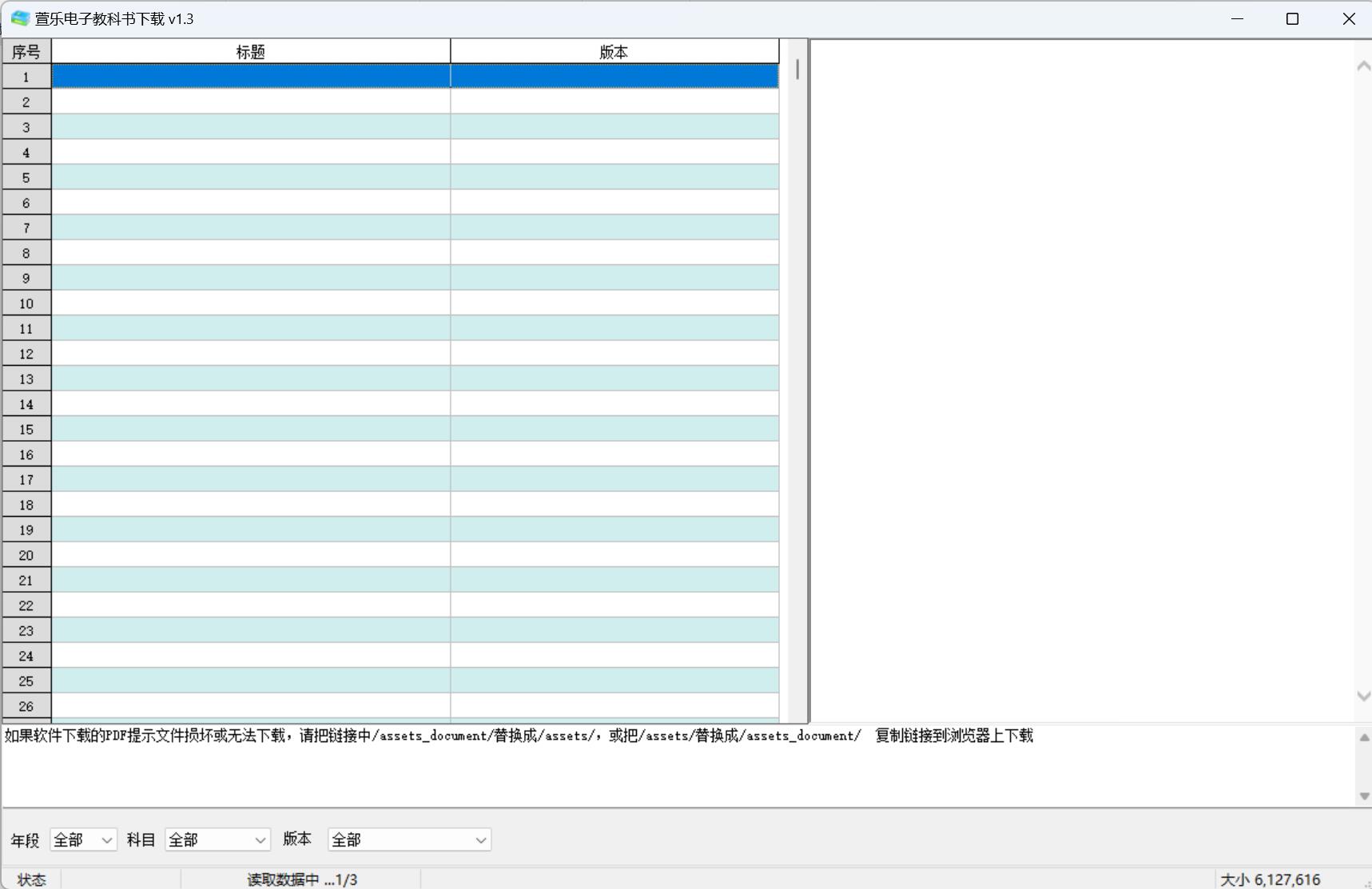Select row 20 in the book list

(320, 554)
